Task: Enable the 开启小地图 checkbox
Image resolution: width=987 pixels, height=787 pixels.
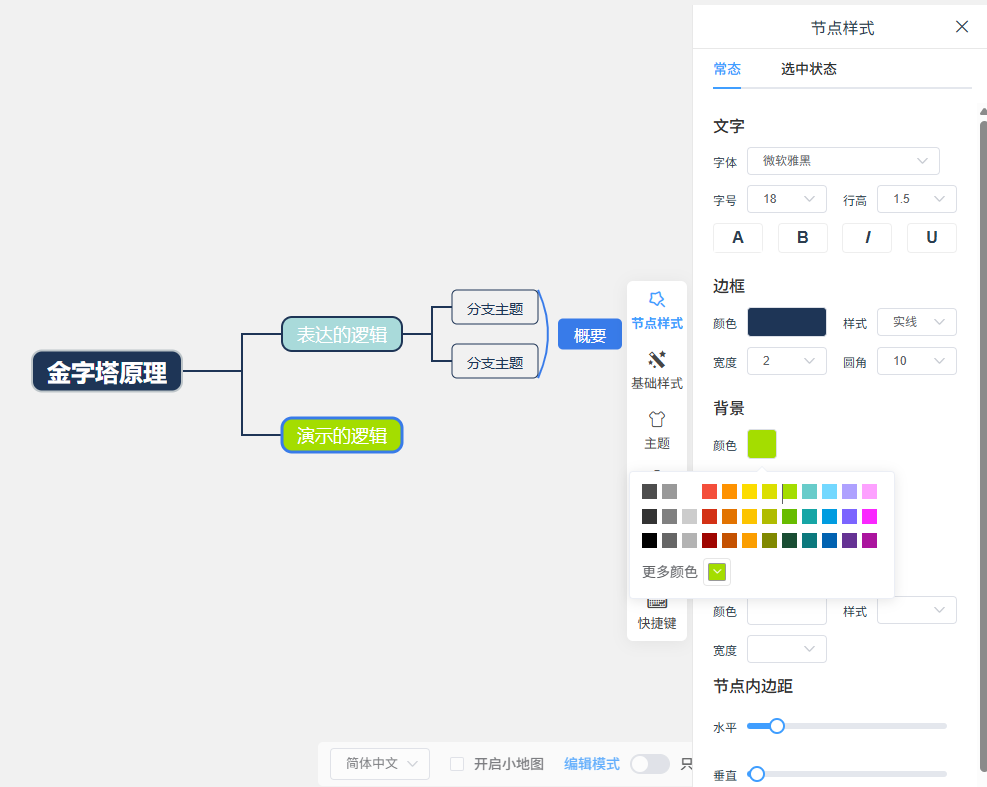Action: click(x=457, y=764)
